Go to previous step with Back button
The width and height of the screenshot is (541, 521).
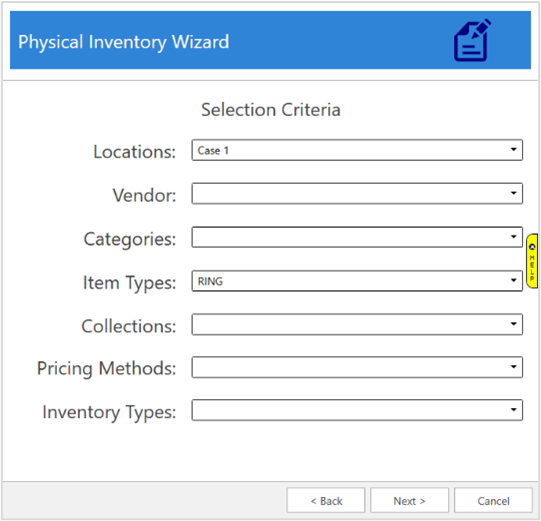click(x=326, y=500)
